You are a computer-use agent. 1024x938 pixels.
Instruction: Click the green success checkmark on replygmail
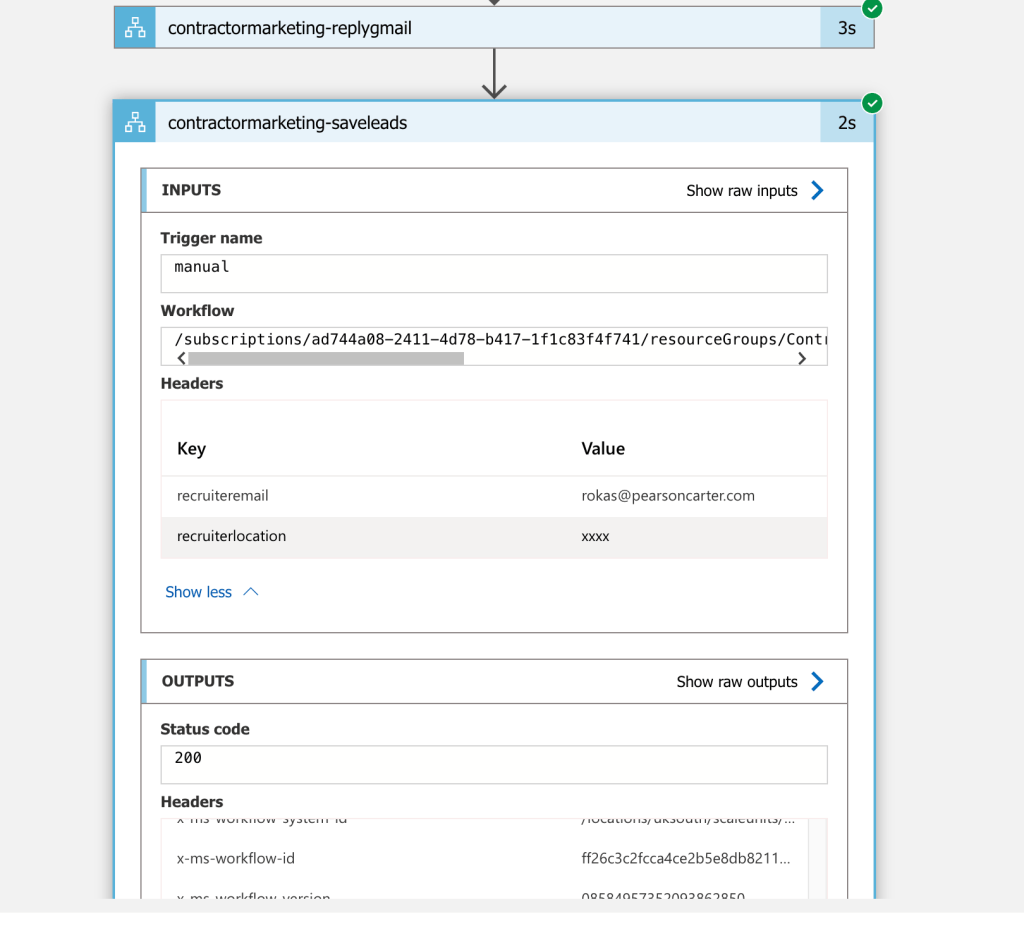click(872, 8)
